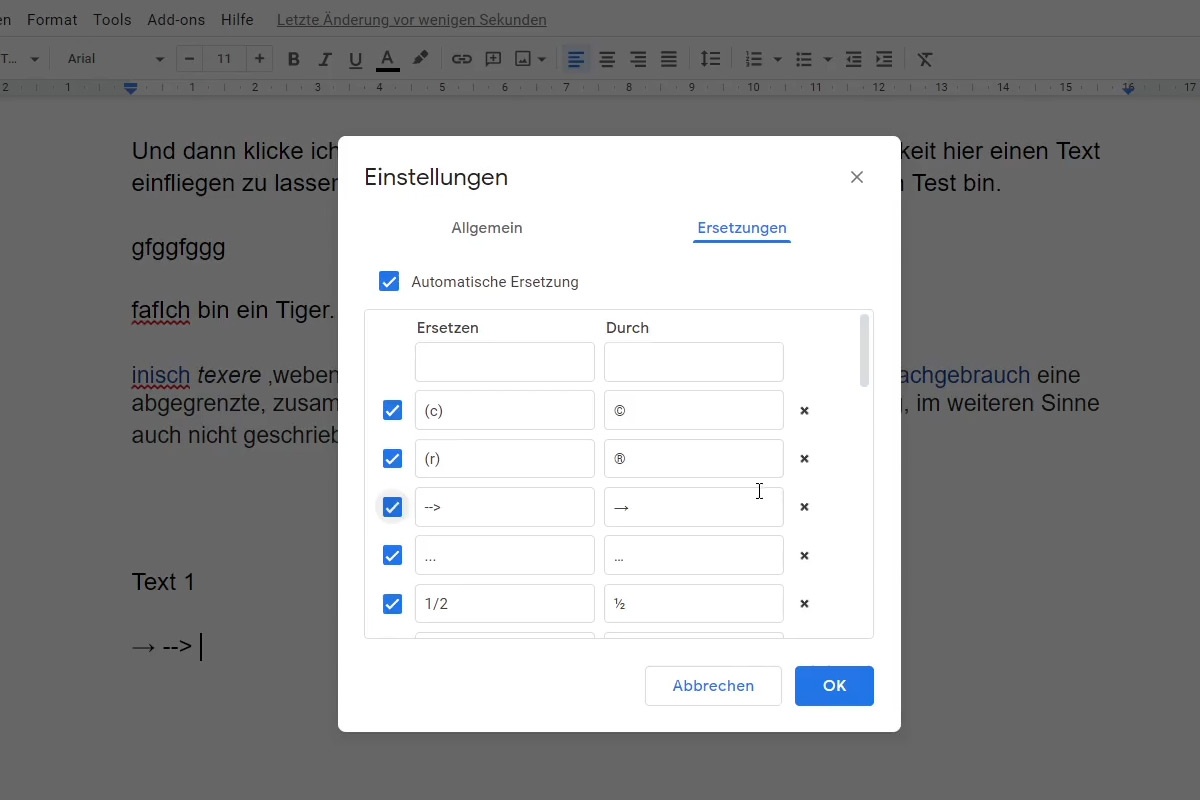This screenshot has width=1200, height=800.
Task: Uncheck the (r) replacement rule
Action: [x=392, y=458]
